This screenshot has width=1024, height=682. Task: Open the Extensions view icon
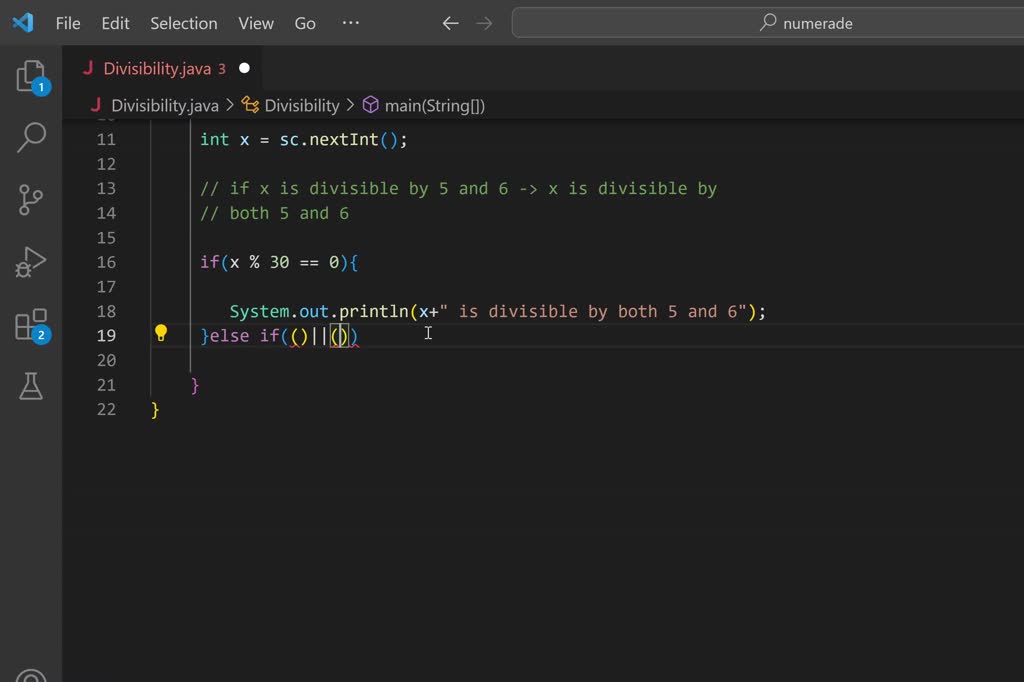31,325
